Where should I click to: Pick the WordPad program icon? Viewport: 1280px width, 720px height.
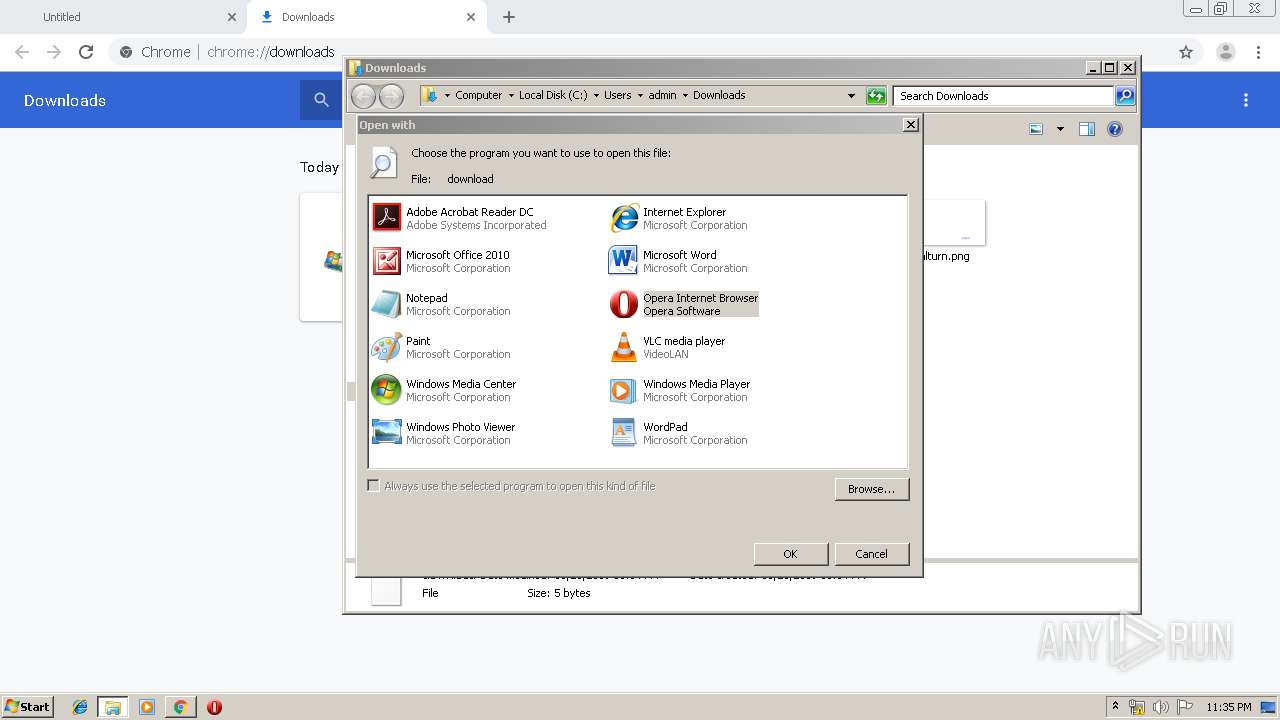(x=624, y=432)
